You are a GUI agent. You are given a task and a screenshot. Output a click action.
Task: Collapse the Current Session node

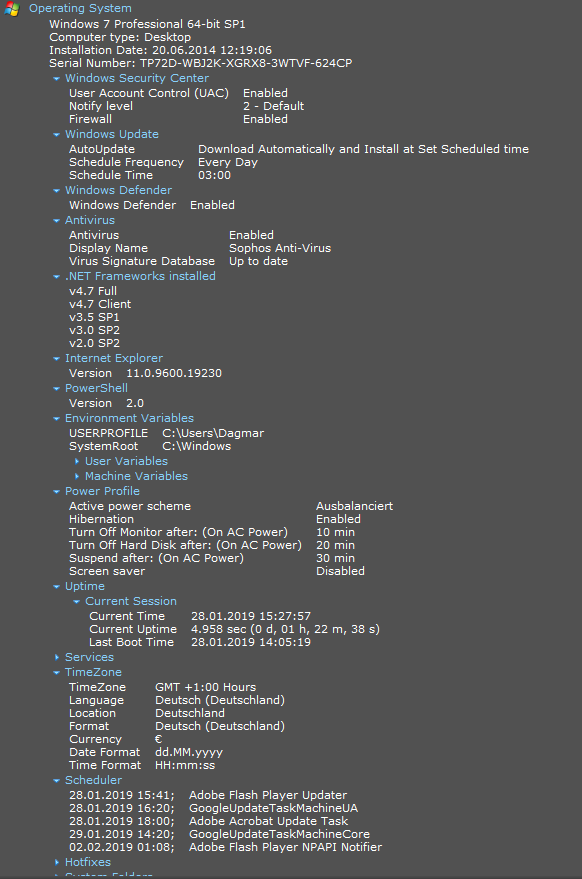pyautogui.click(x=76, y=602)
